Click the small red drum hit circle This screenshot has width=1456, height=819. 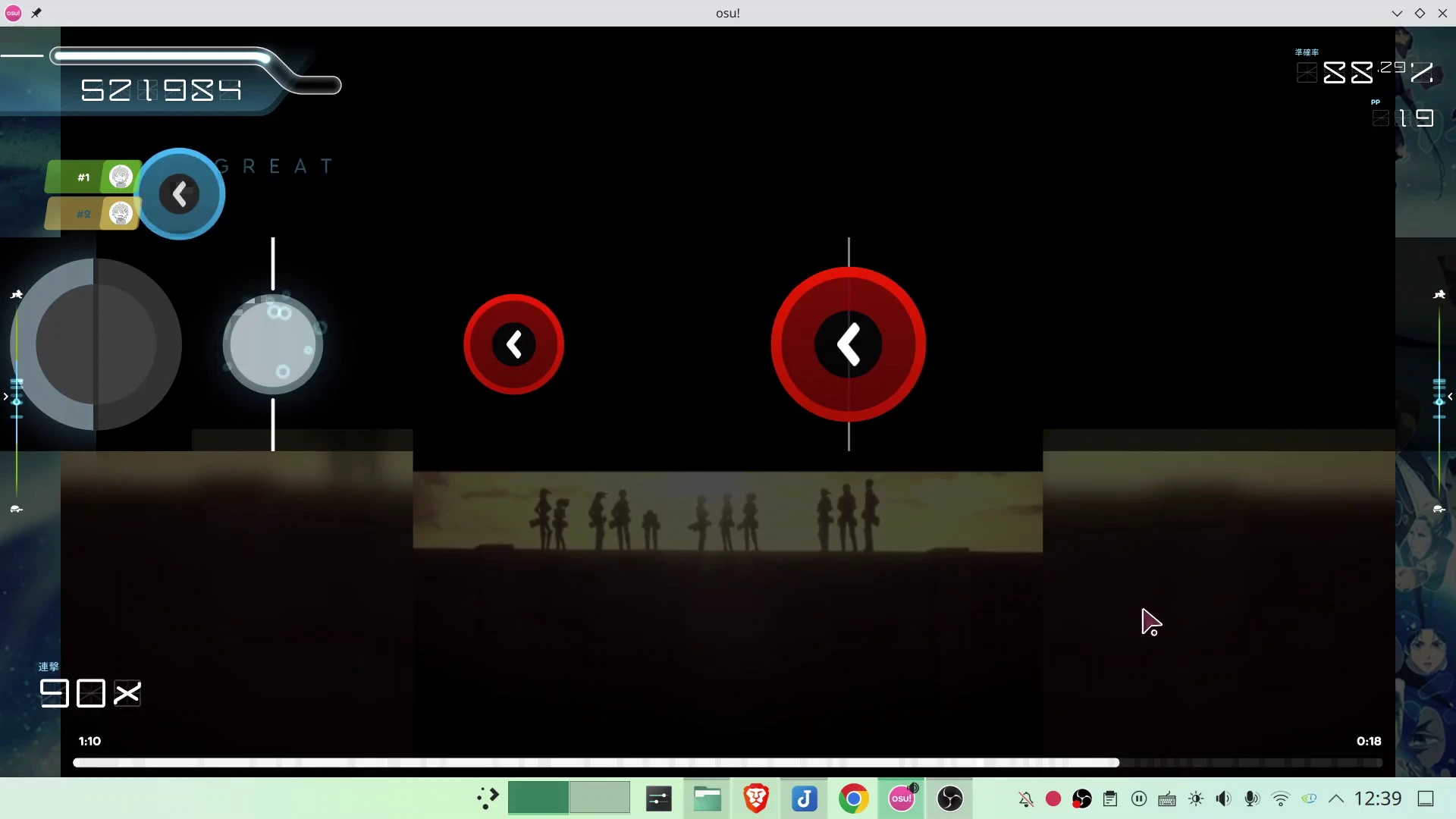pos(513,344)
